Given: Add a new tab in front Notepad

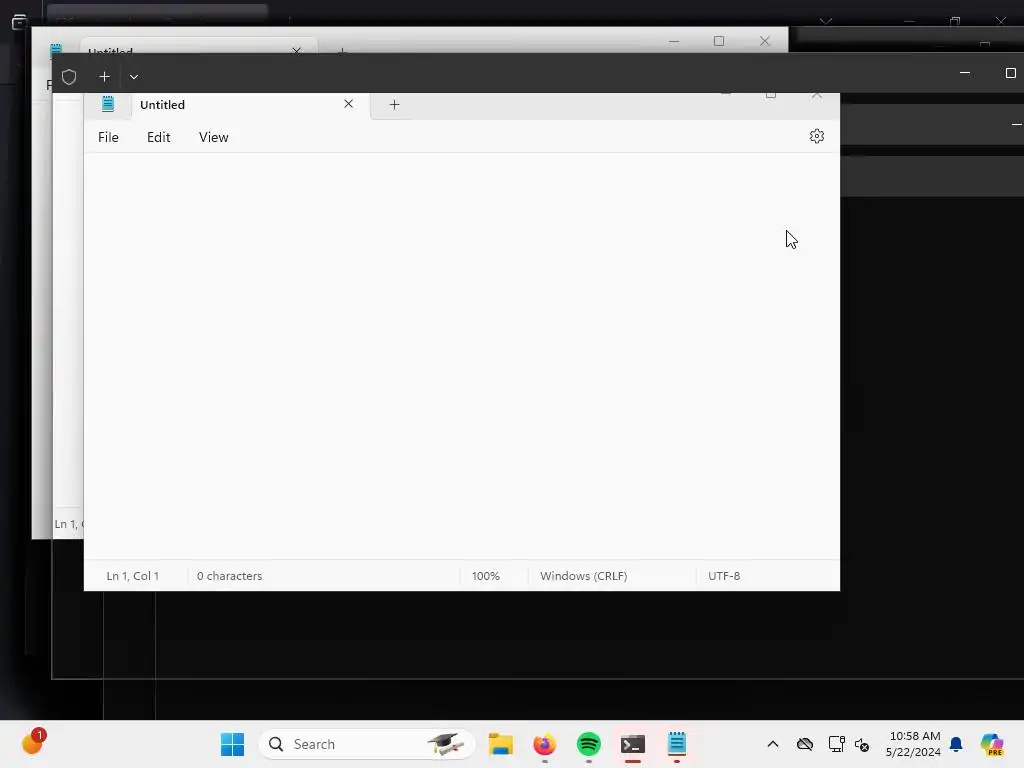Looking at the screenshot, I should [x=394, y=104].
